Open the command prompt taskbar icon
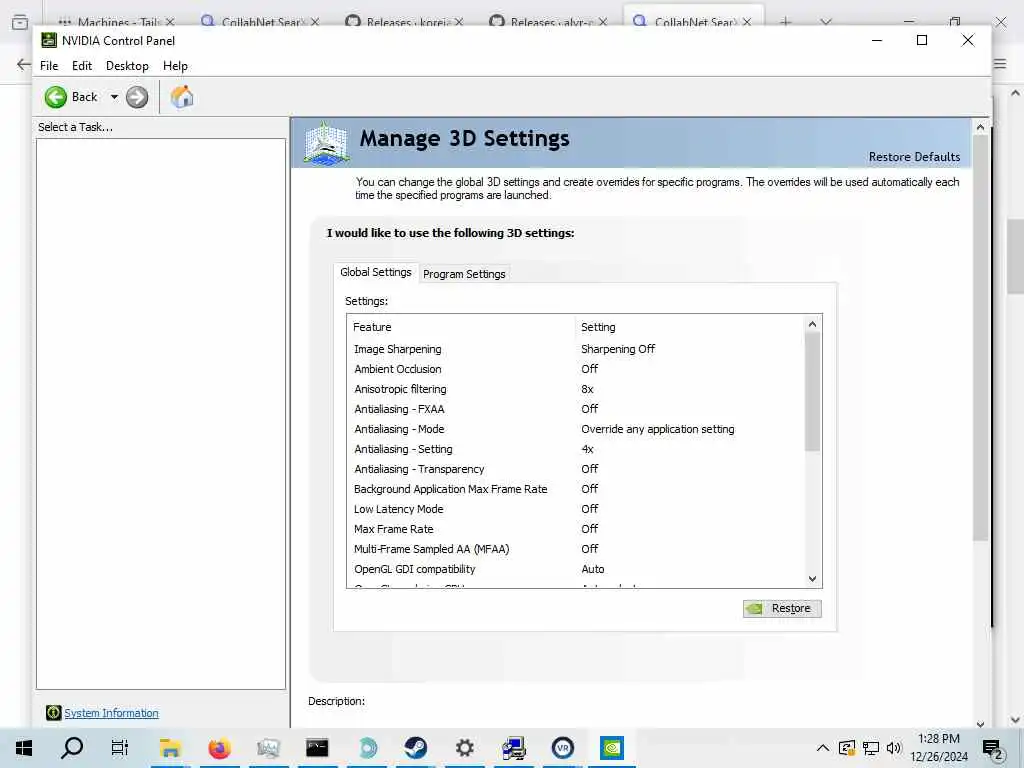 pyautogui.click(x=317, y=748)
